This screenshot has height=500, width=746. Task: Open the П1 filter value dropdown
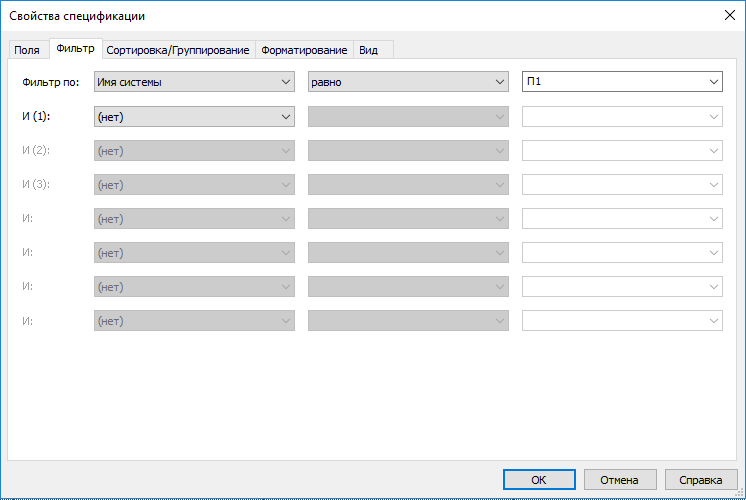[x=622, y=82]
